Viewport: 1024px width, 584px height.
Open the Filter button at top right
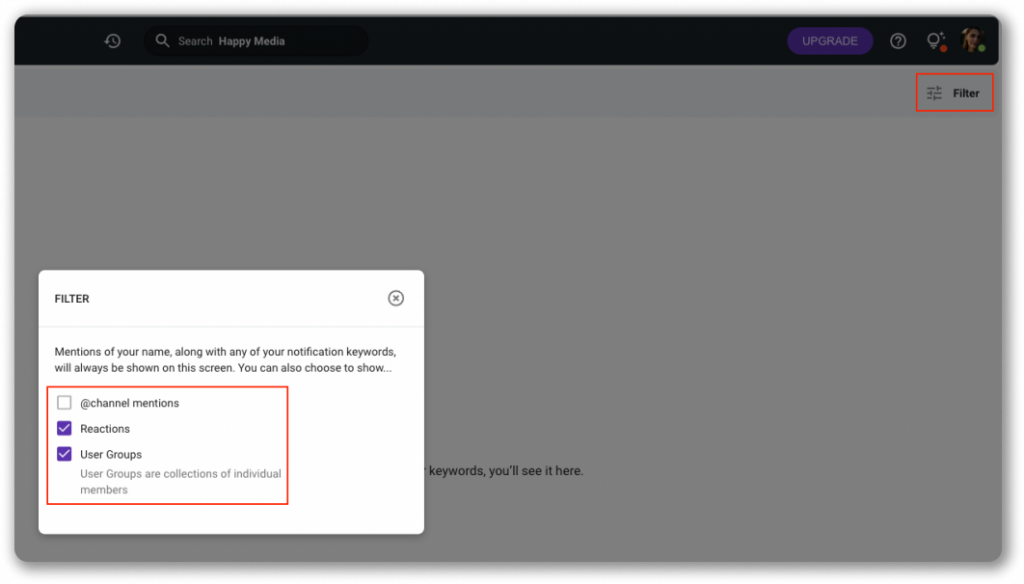coord(953,93)
